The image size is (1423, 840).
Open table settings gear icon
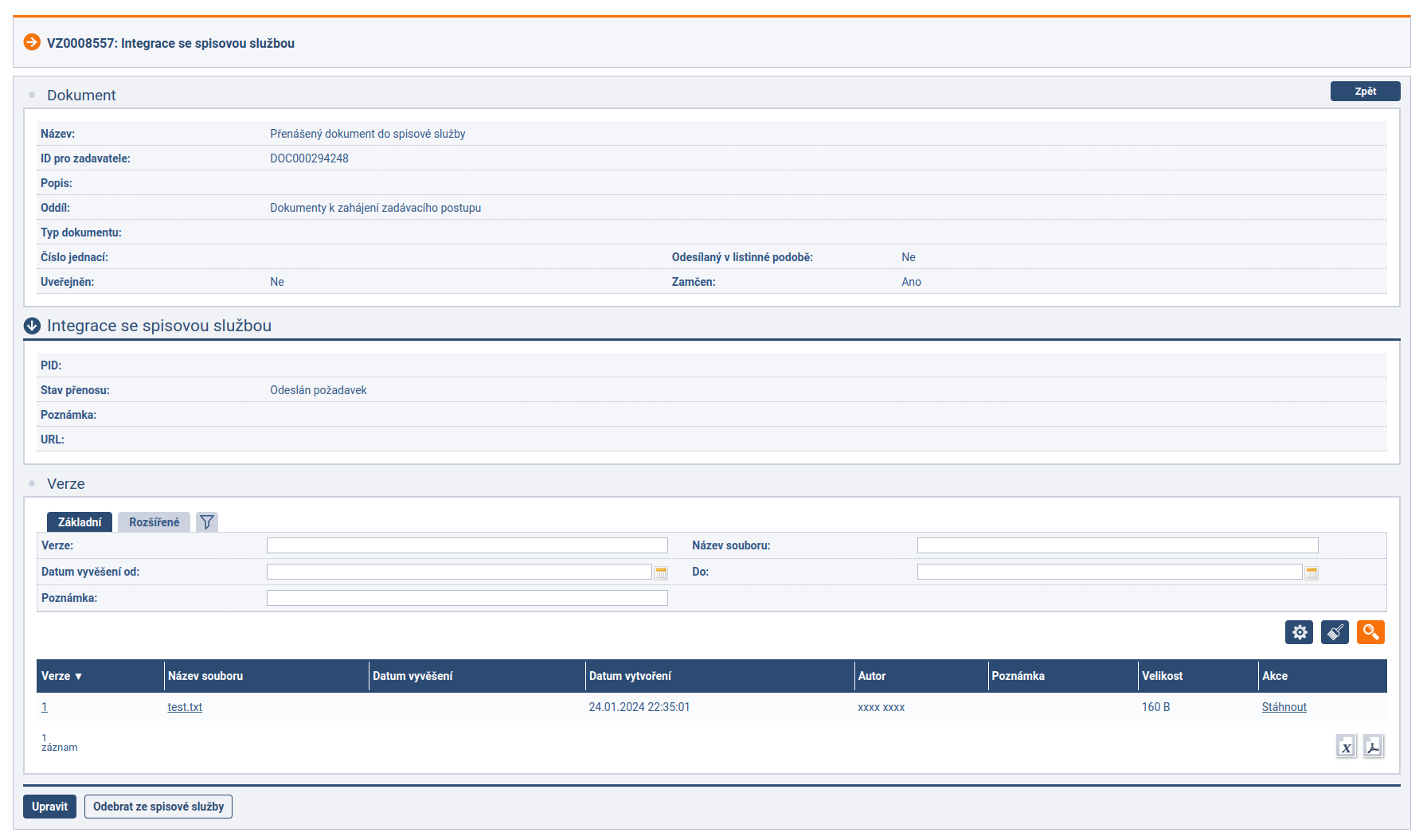click(1299, 632)
